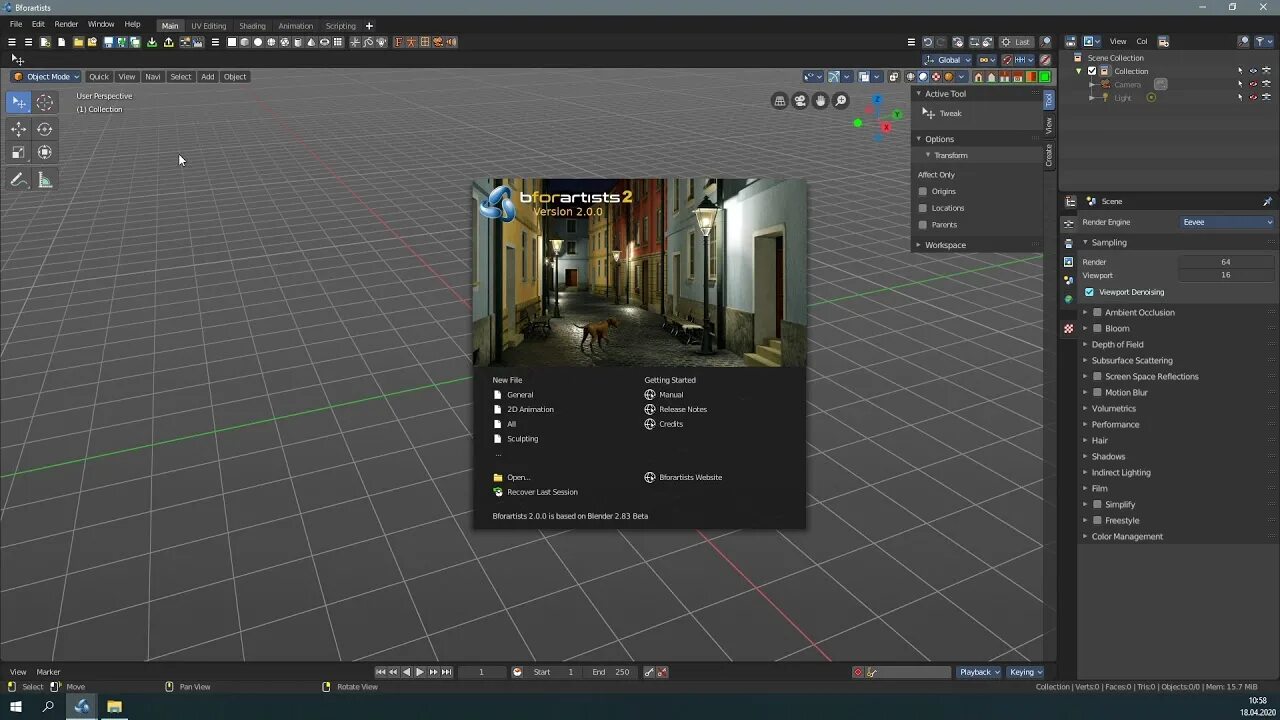Open the texture properties checker icon
Image resolution: width=1280 pixels, height=720 pixels.
pyautogui.click(x=1069, y=328)
